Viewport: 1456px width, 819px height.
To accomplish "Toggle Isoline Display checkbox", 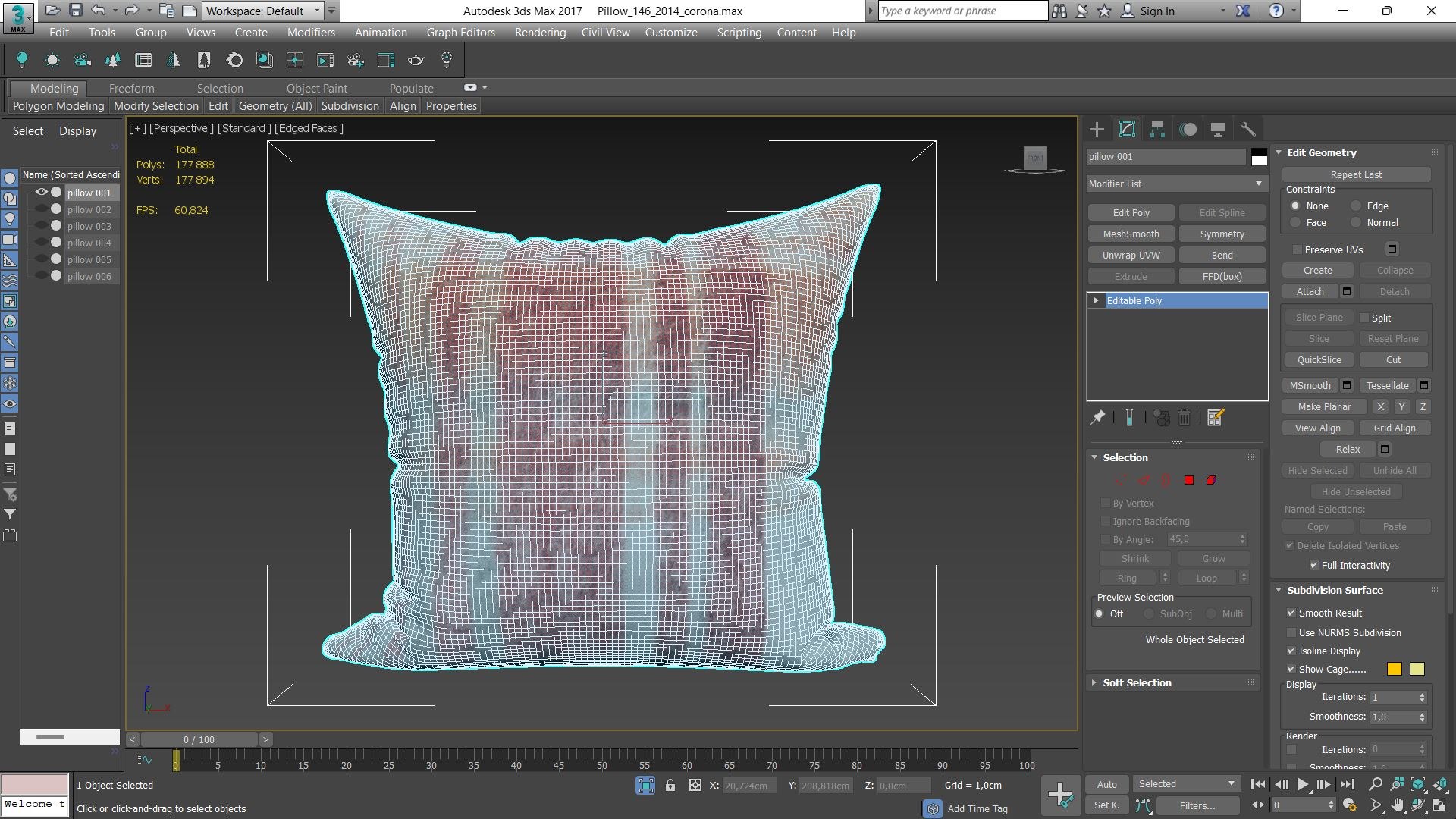I will [x=1291, y=651].
